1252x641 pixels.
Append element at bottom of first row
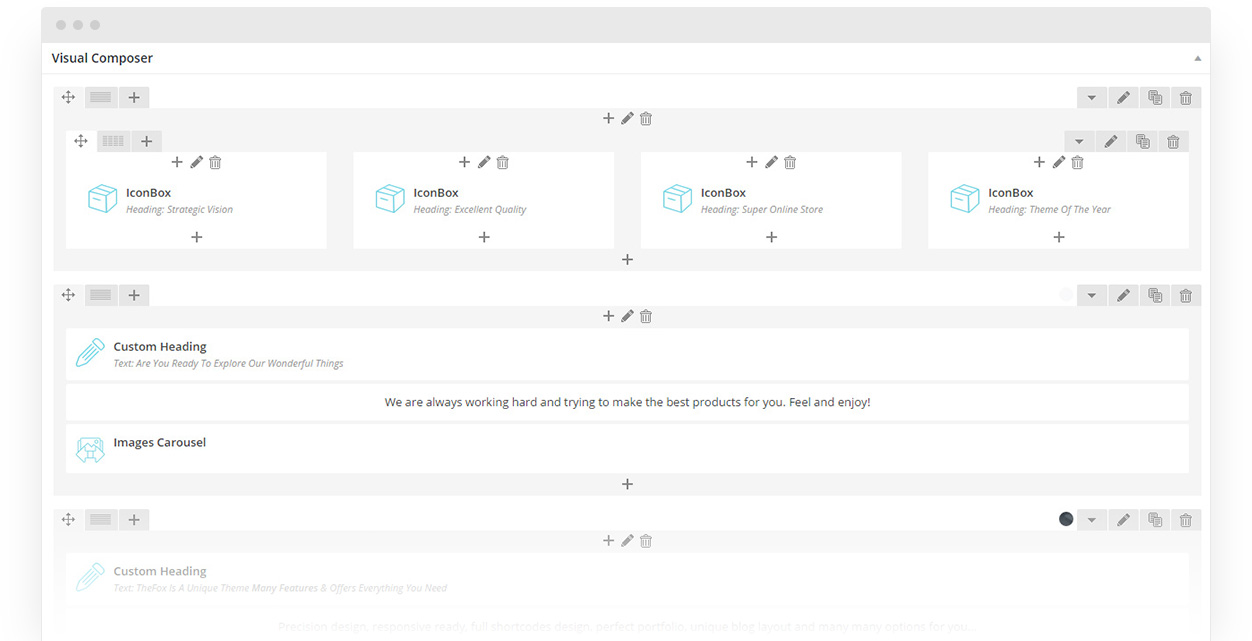tap(627, 259)
